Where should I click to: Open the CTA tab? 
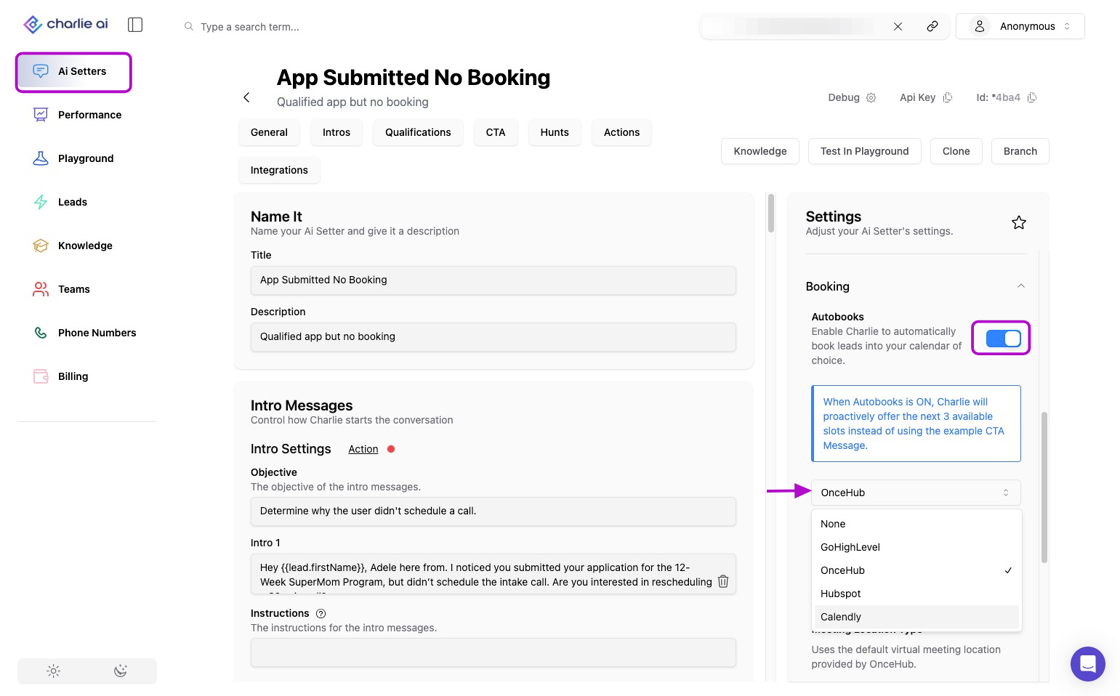pos(496,132)
